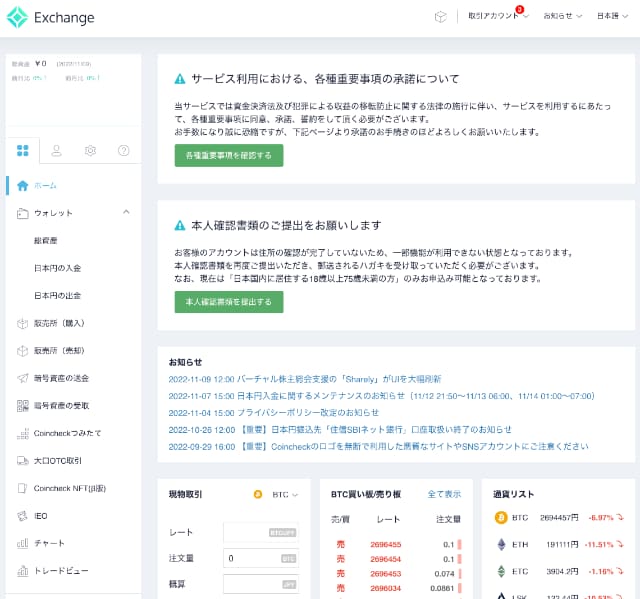Open 大口OTC取引 menu item
Viewport: 640px width, 599px height.
point(58,461)
